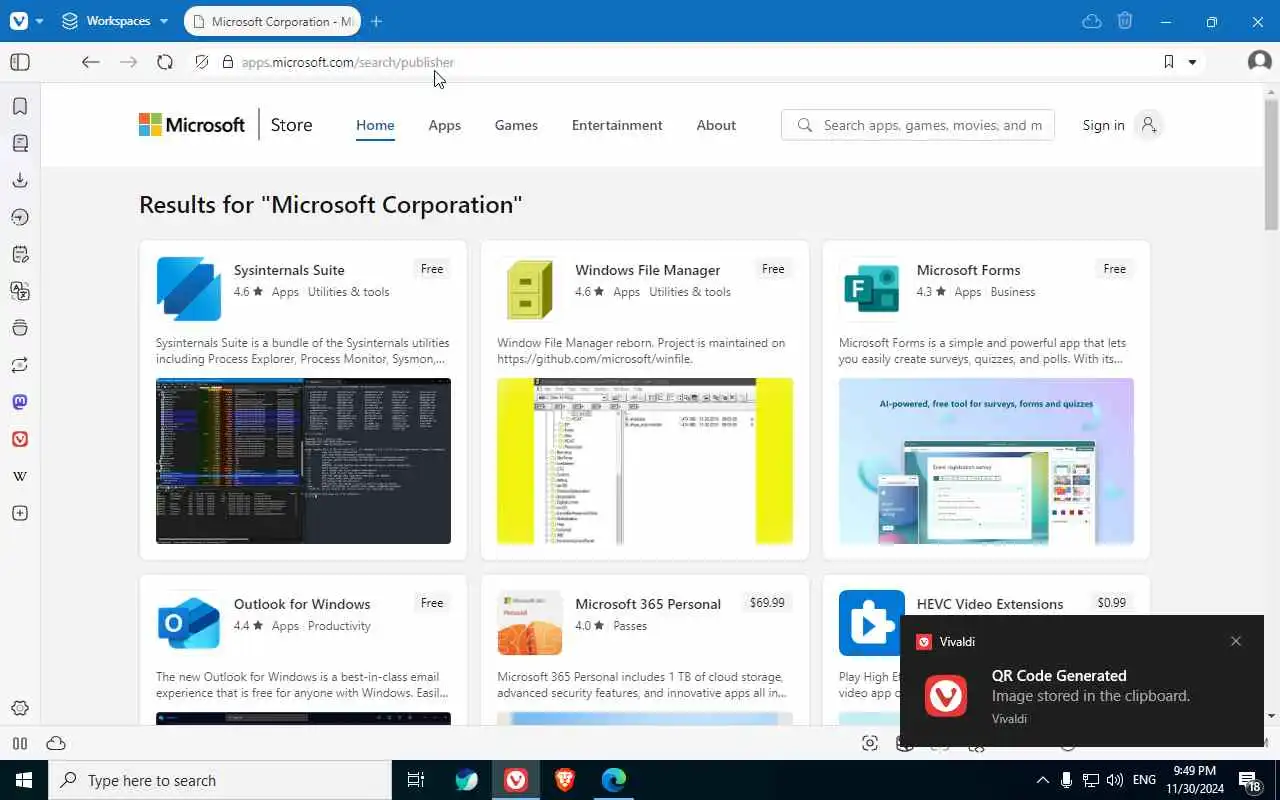Viewport: 1280px width, 800px height.
Task: Click the Sign in link
Action: tap(1103, 125)
